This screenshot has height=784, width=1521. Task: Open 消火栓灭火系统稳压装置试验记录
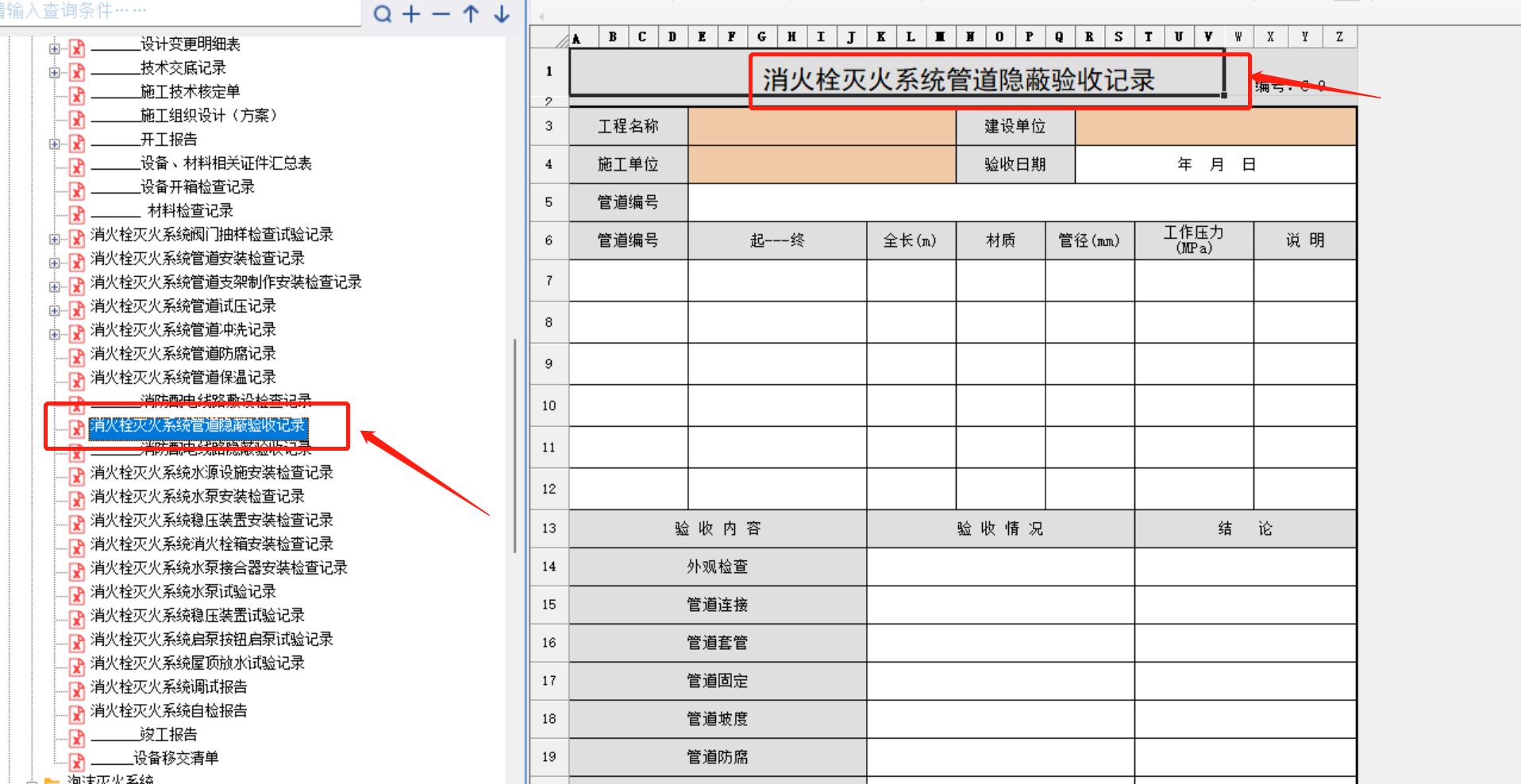tap(198, 616)
